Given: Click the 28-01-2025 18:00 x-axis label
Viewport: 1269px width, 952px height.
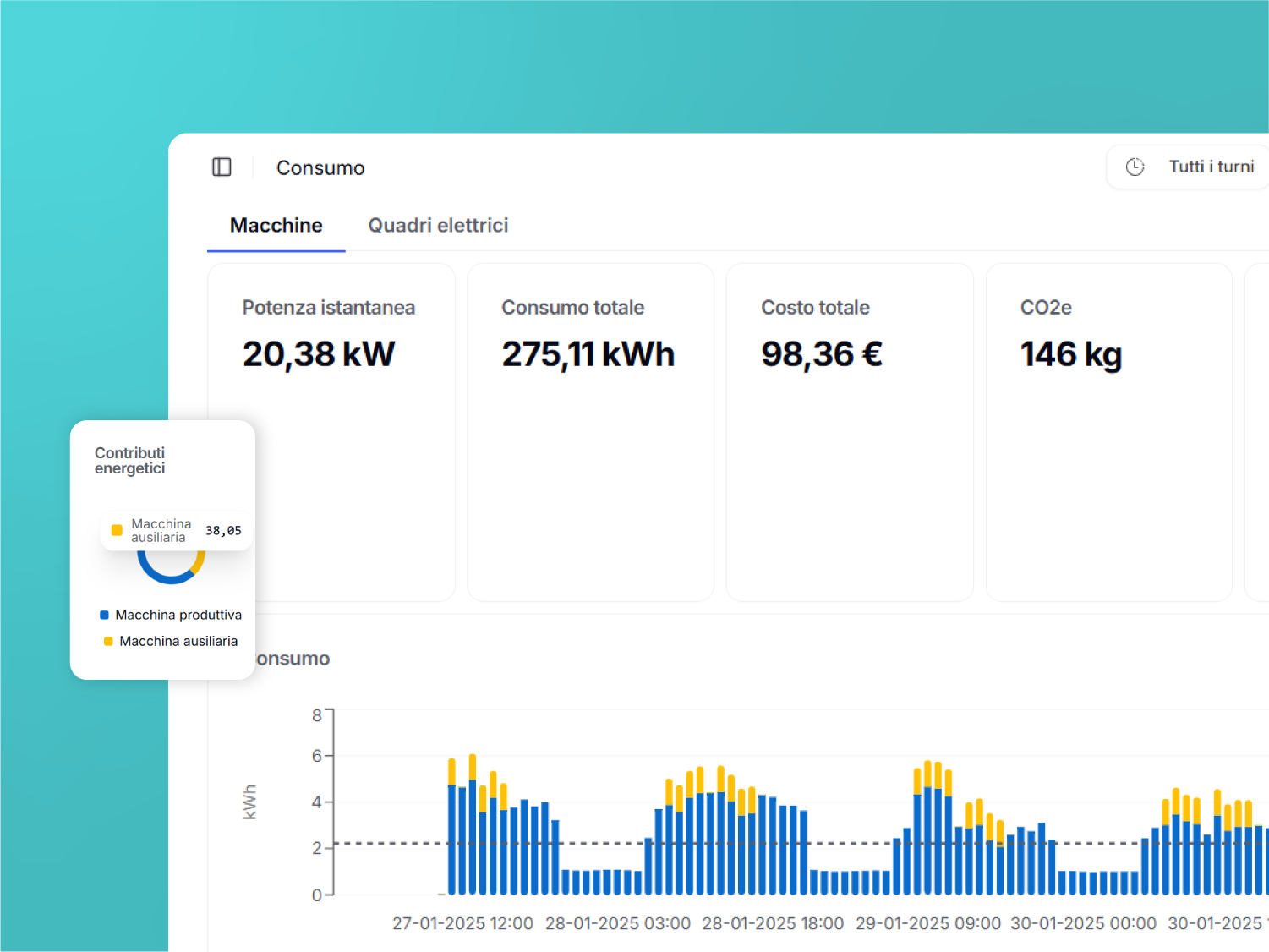Looking at the screenshot, I should click(773, 923).
